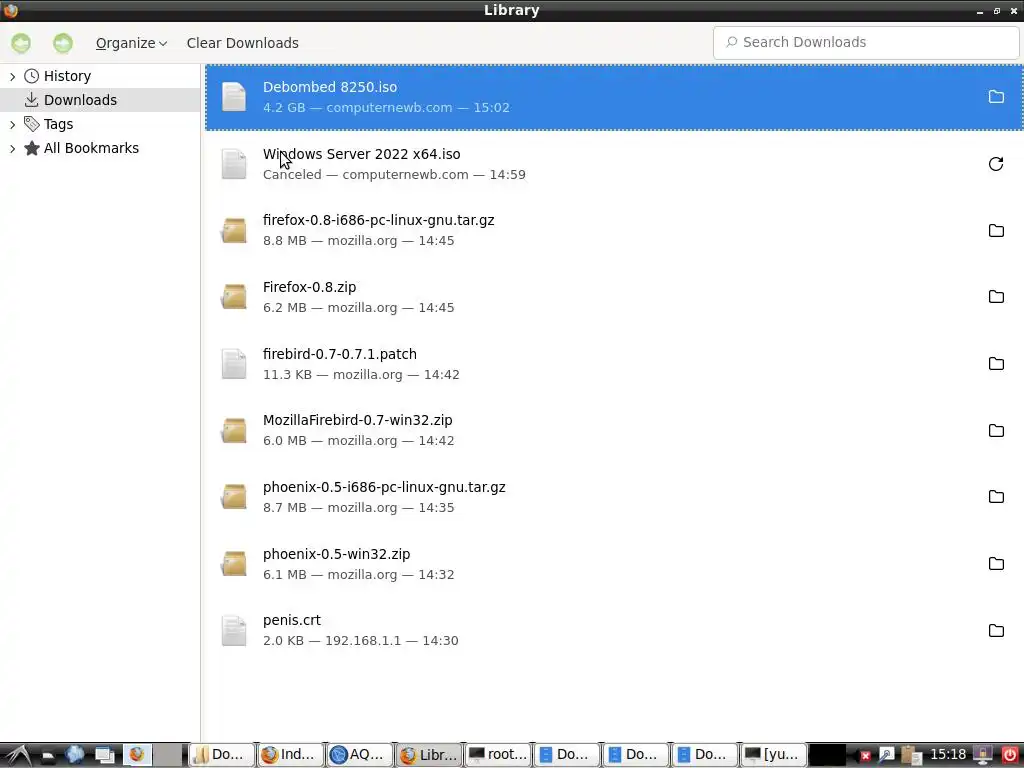Screen dimensions: 1024x768
Task: Select the firebird-0.7-0.7.1.patch file name
Action: pos(340,354)
